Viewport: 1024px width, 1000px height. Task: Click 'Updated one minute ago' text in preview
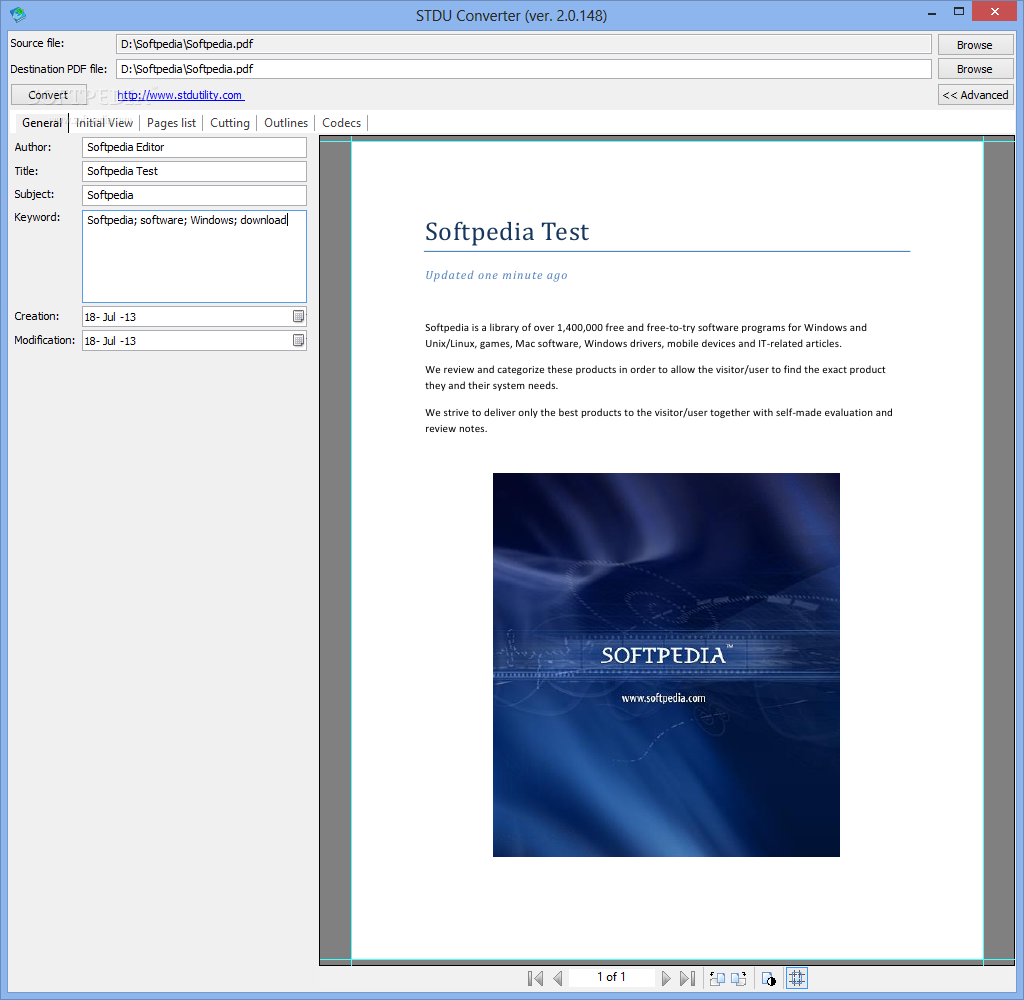pos(496,275)
